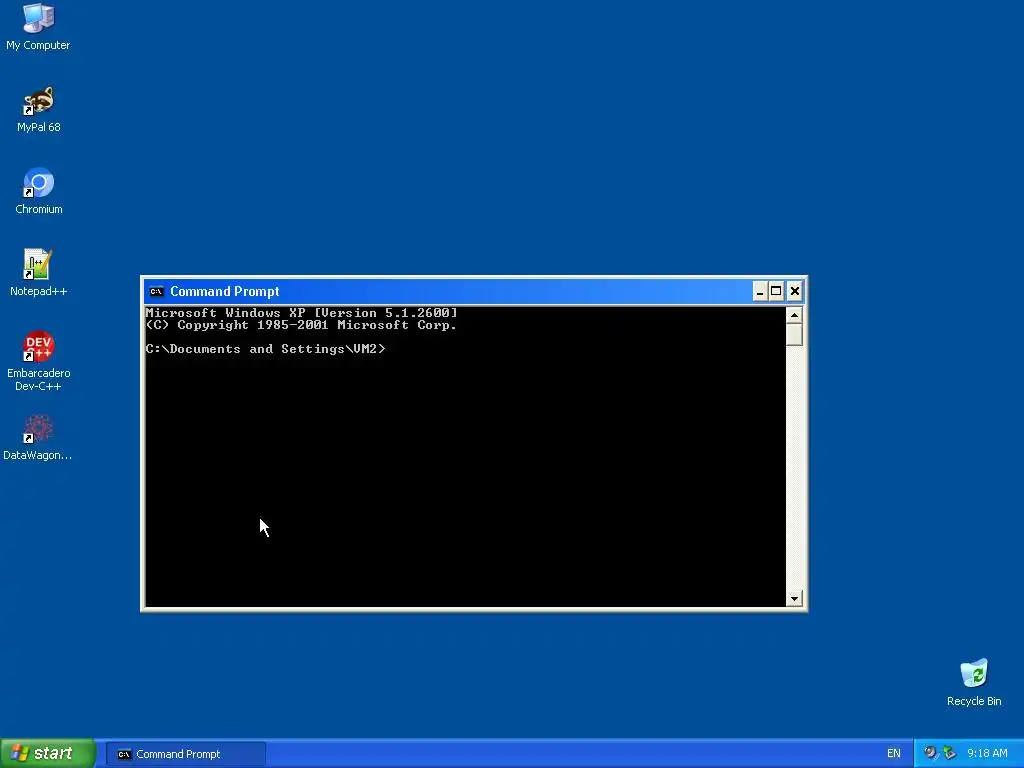Click the second system tray icon

(x=950, y=753)
